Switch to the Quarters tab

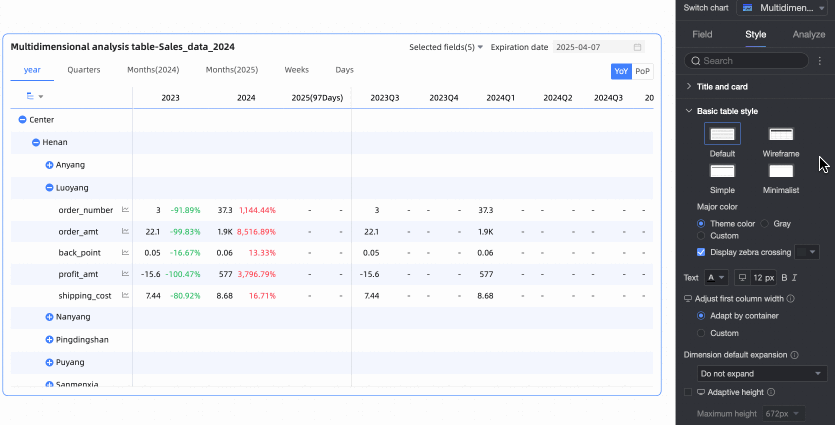click(x=84, y=70)
